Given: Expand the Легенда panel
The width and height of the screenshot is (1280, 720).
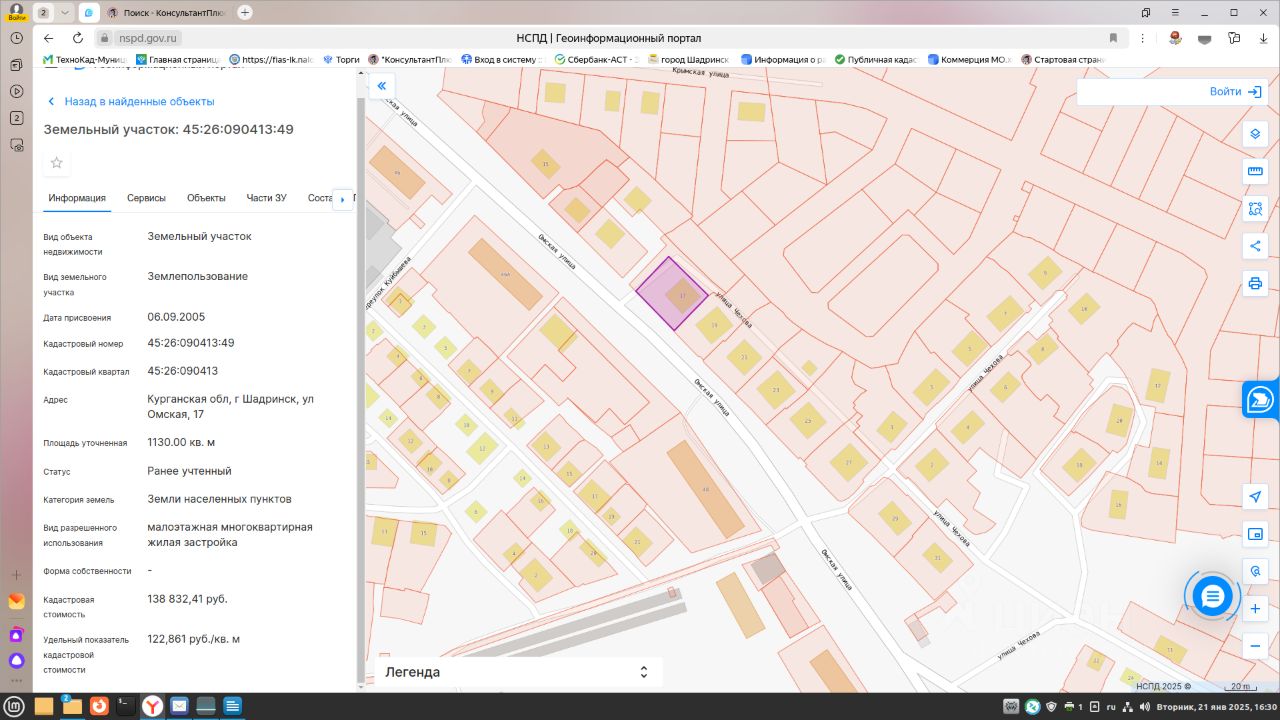Looking at the screenshot, I should point(644,672).
